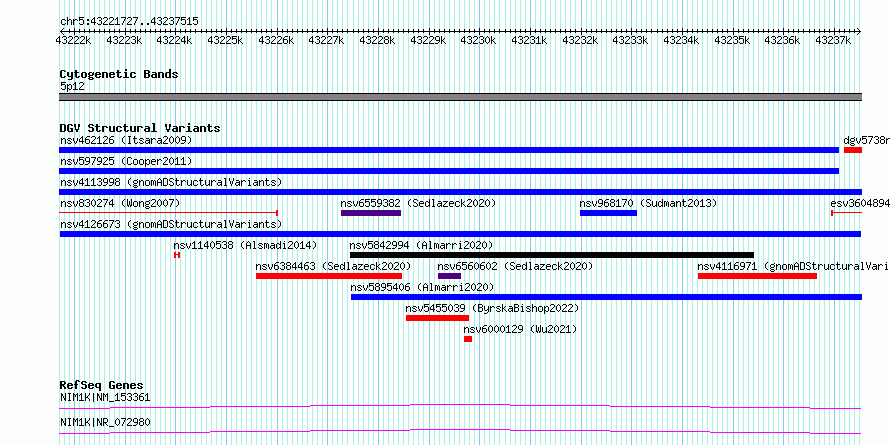
Task: Click the gray 5p12 cytogenetic band bar
Action: (x=460, y=97)
